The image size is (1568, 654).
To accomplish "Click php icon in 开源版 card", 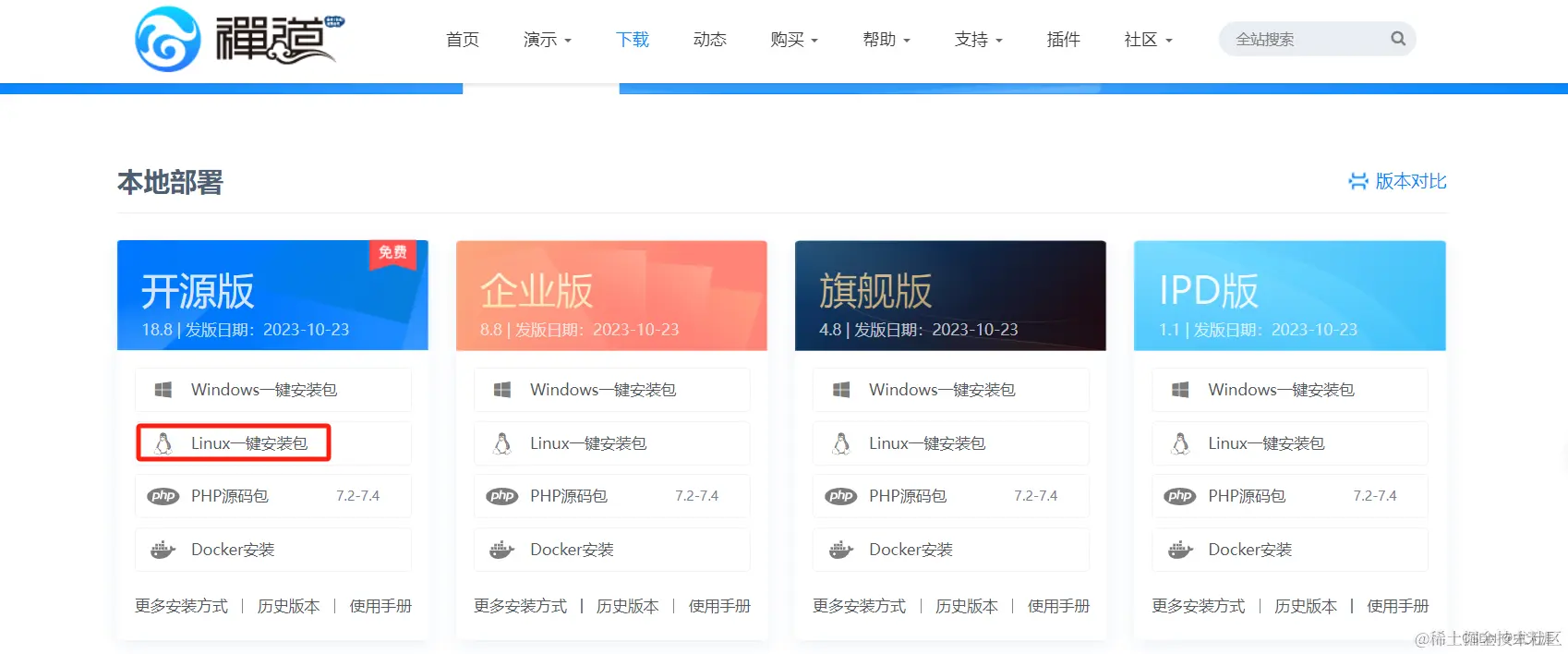I will tap(163, 496).
